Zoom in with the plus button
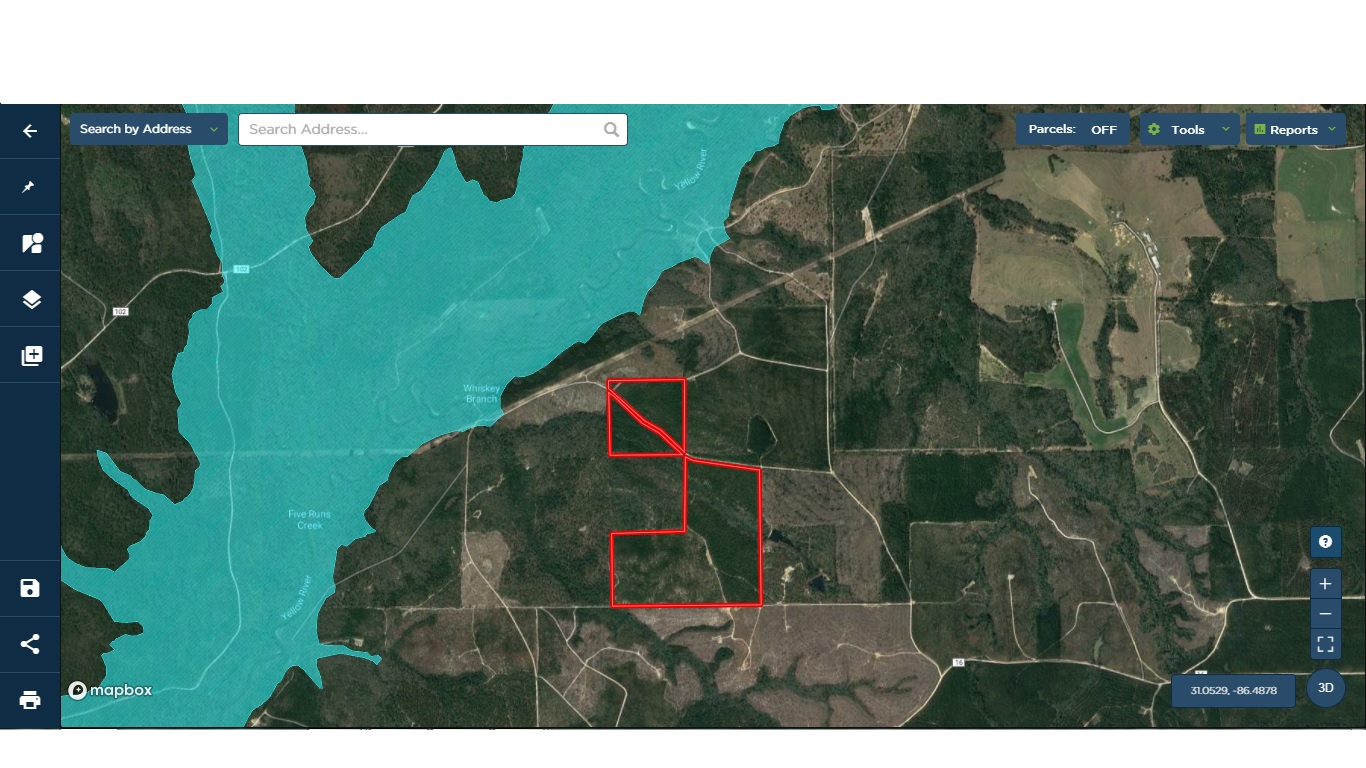Viewport: 1366px width, 768px height. click(x=1325, y=584)
